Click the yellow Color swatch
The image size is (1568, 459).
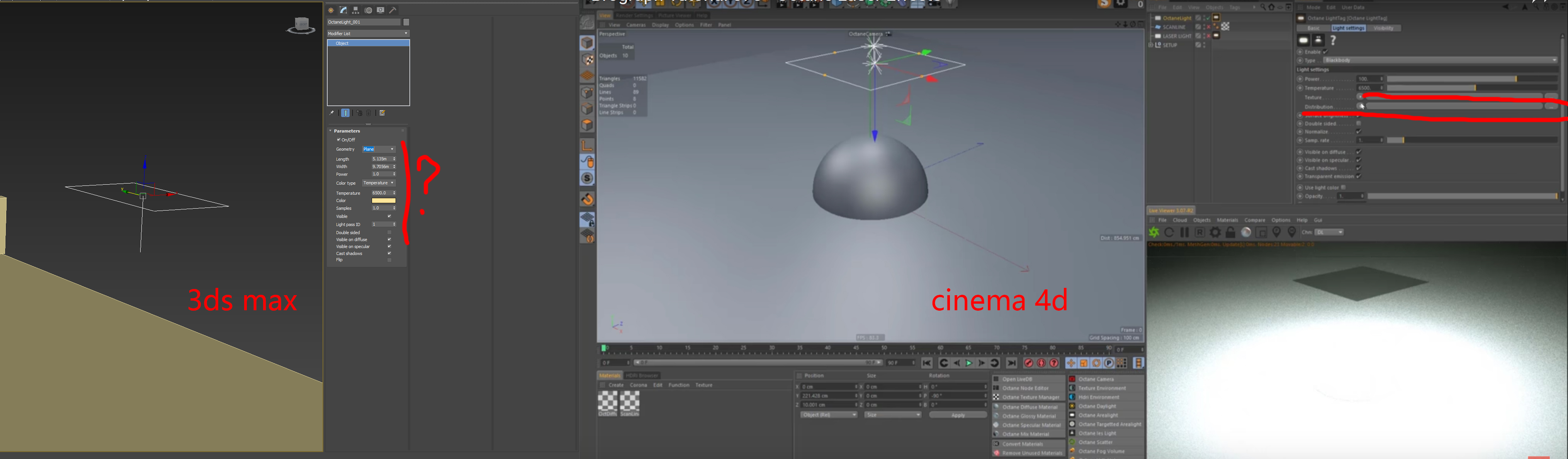click(x=384, y=200)
